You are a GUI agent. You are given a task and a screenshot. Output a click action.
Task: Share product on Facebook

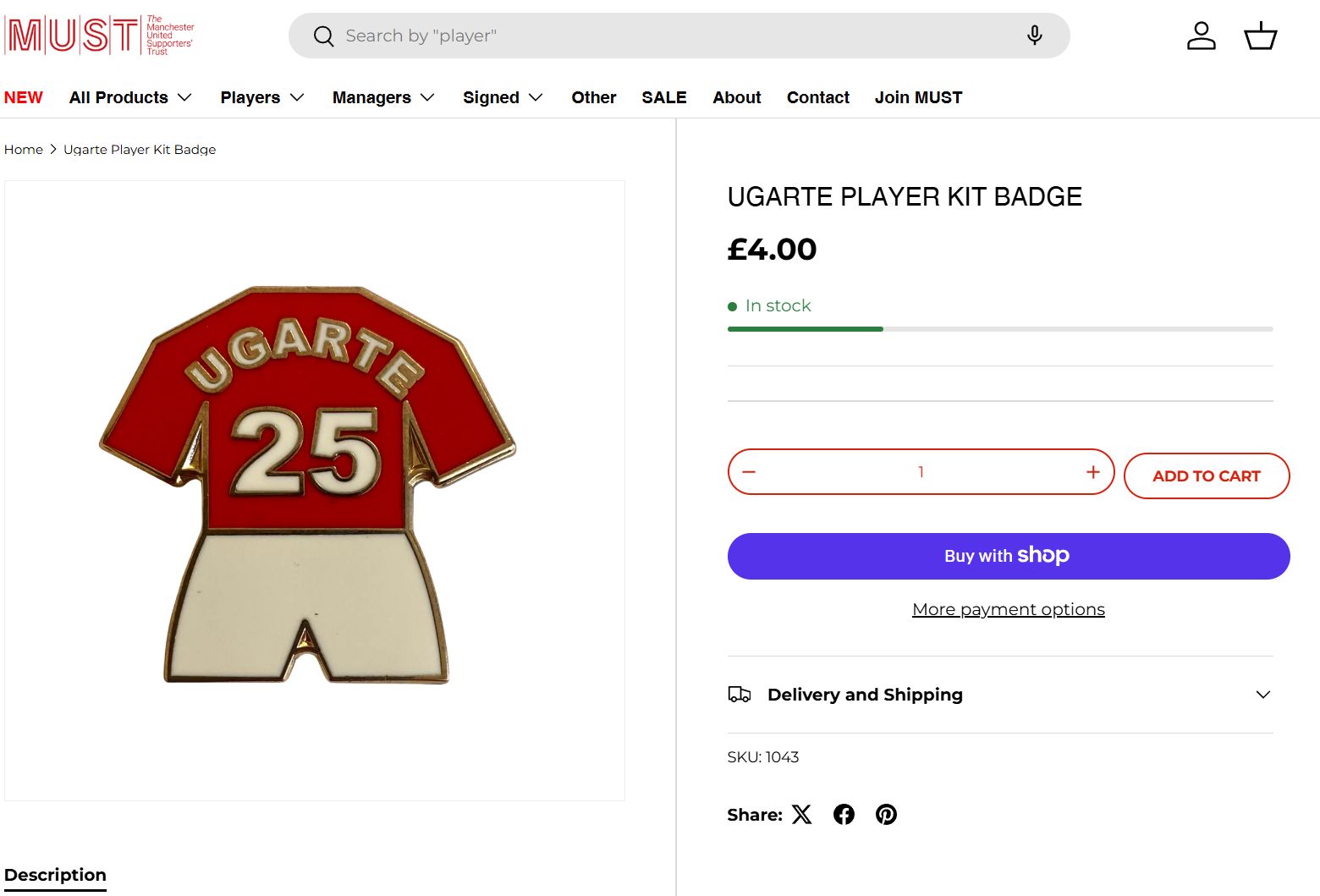pos(844,815)
